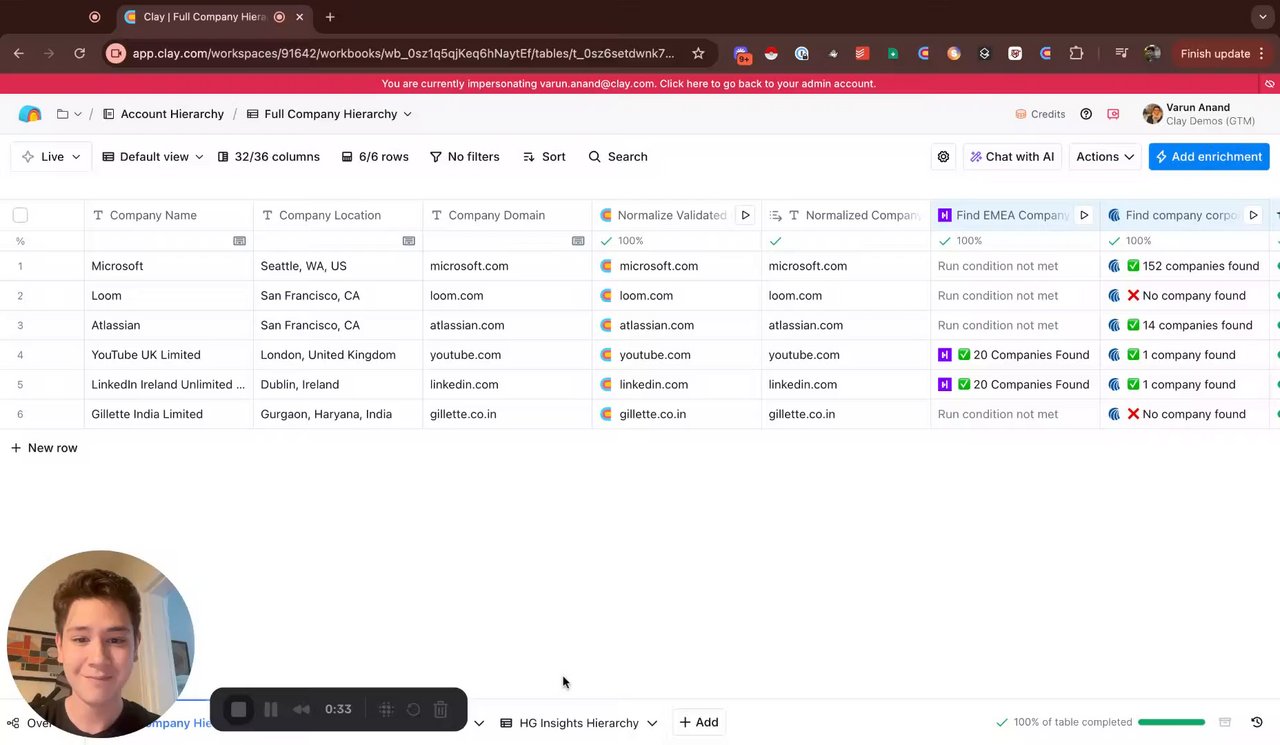Open the browser media control icon
1280x745 pixels.
(x=1121, y=53)
